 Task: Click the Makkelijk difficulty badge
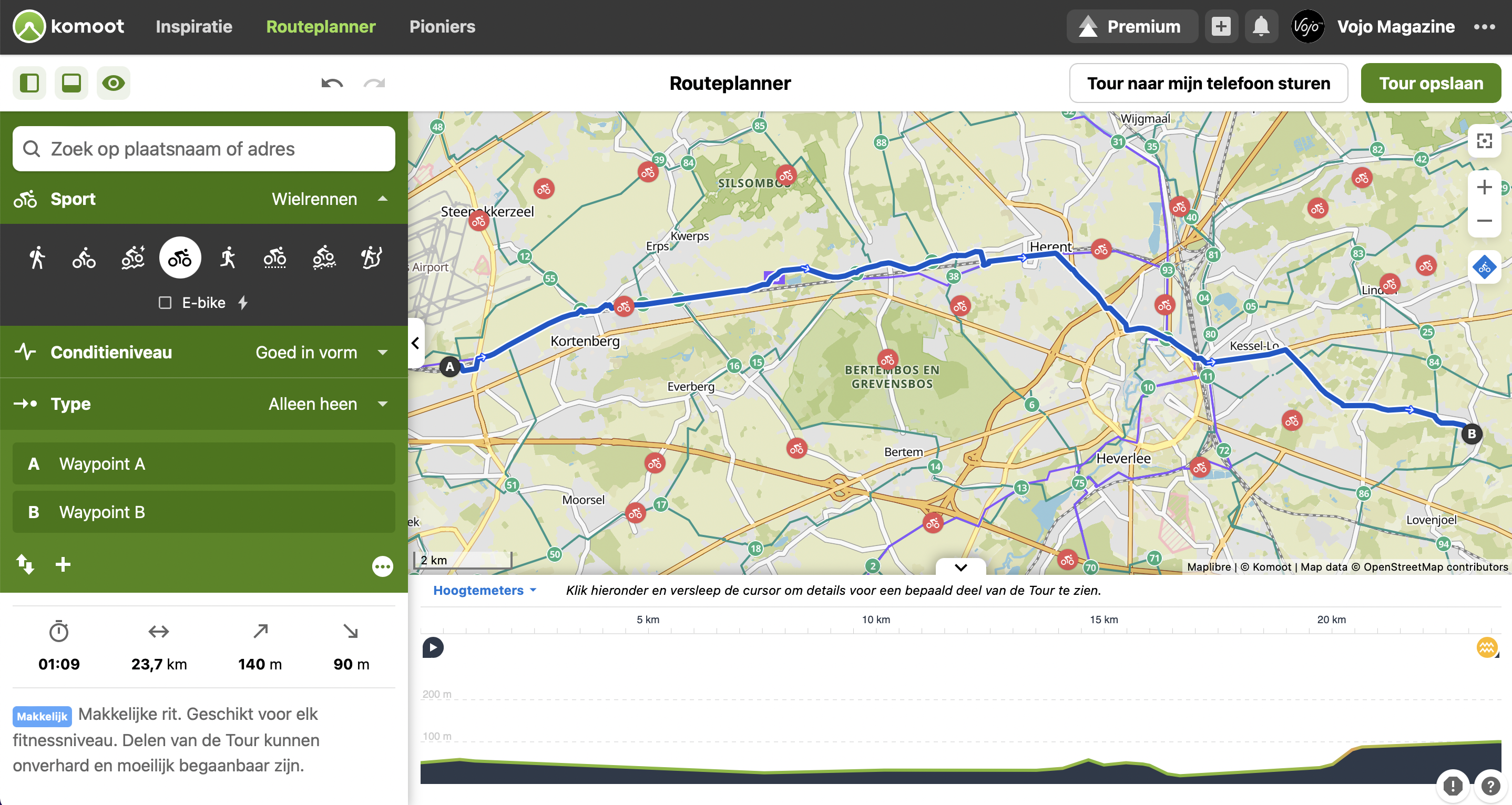click(x=42, y=716)
